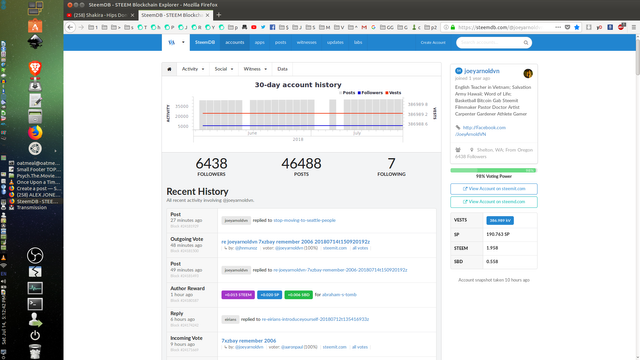Expand the Social dropdown

coord(224,69)
